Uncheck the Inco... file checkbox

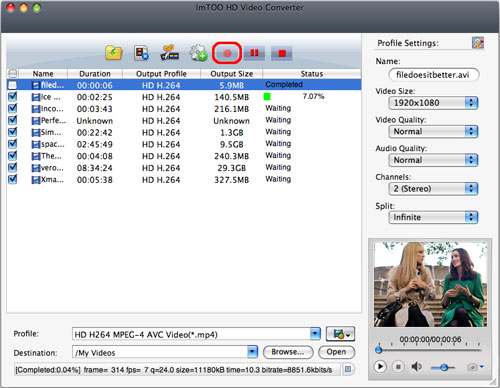pyautogui.click(x=12, y=108)
